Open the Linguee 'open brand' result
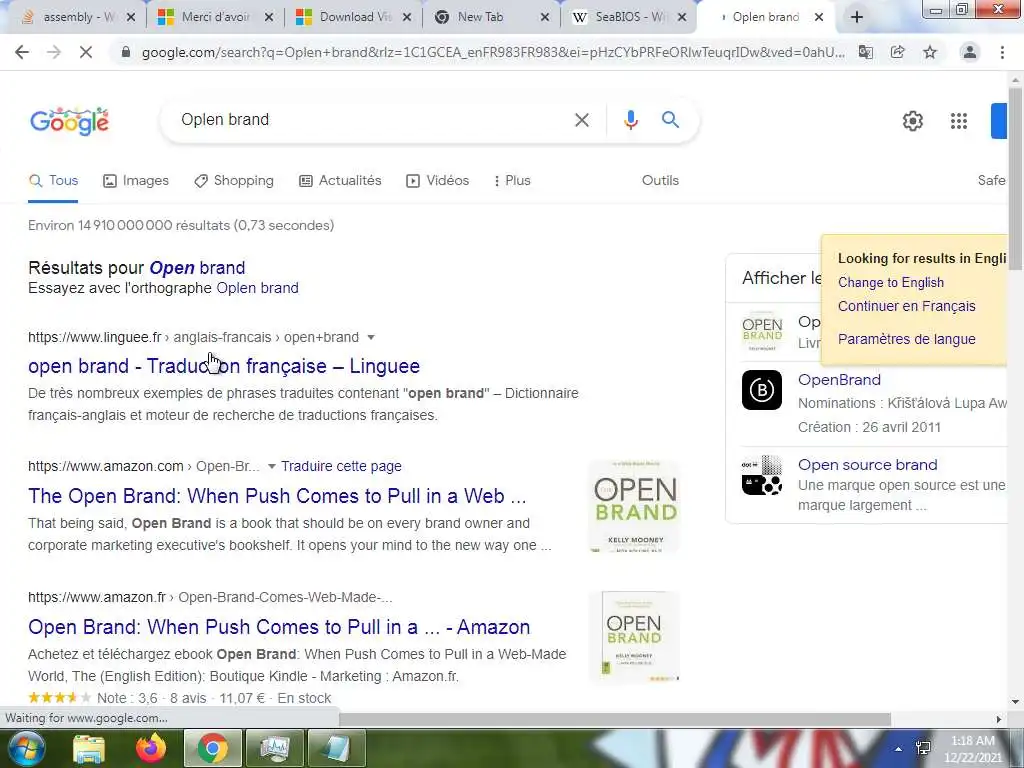1024x768 pixels. 223,366
